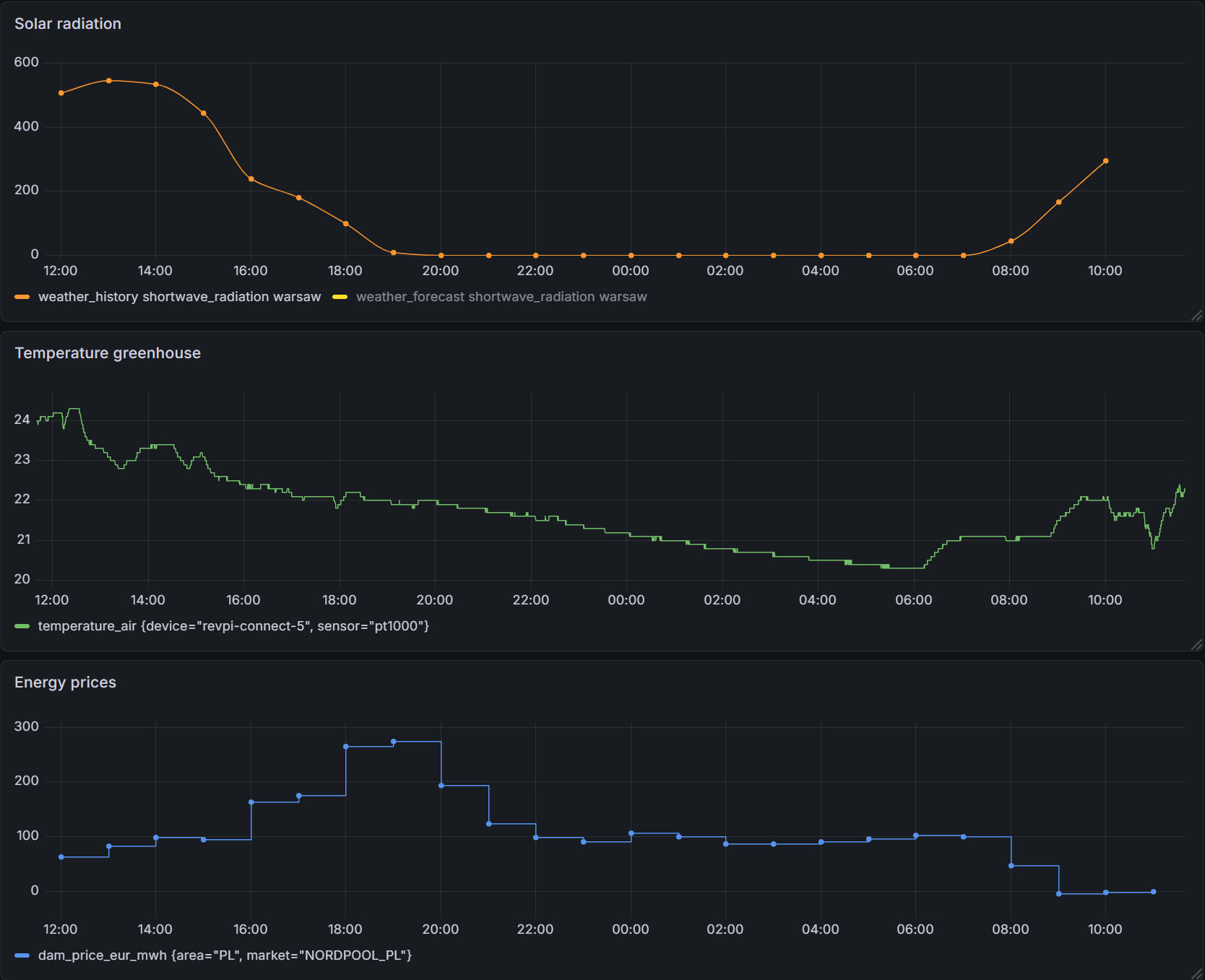Select energy price point at 09:00

click(1059, 894)
